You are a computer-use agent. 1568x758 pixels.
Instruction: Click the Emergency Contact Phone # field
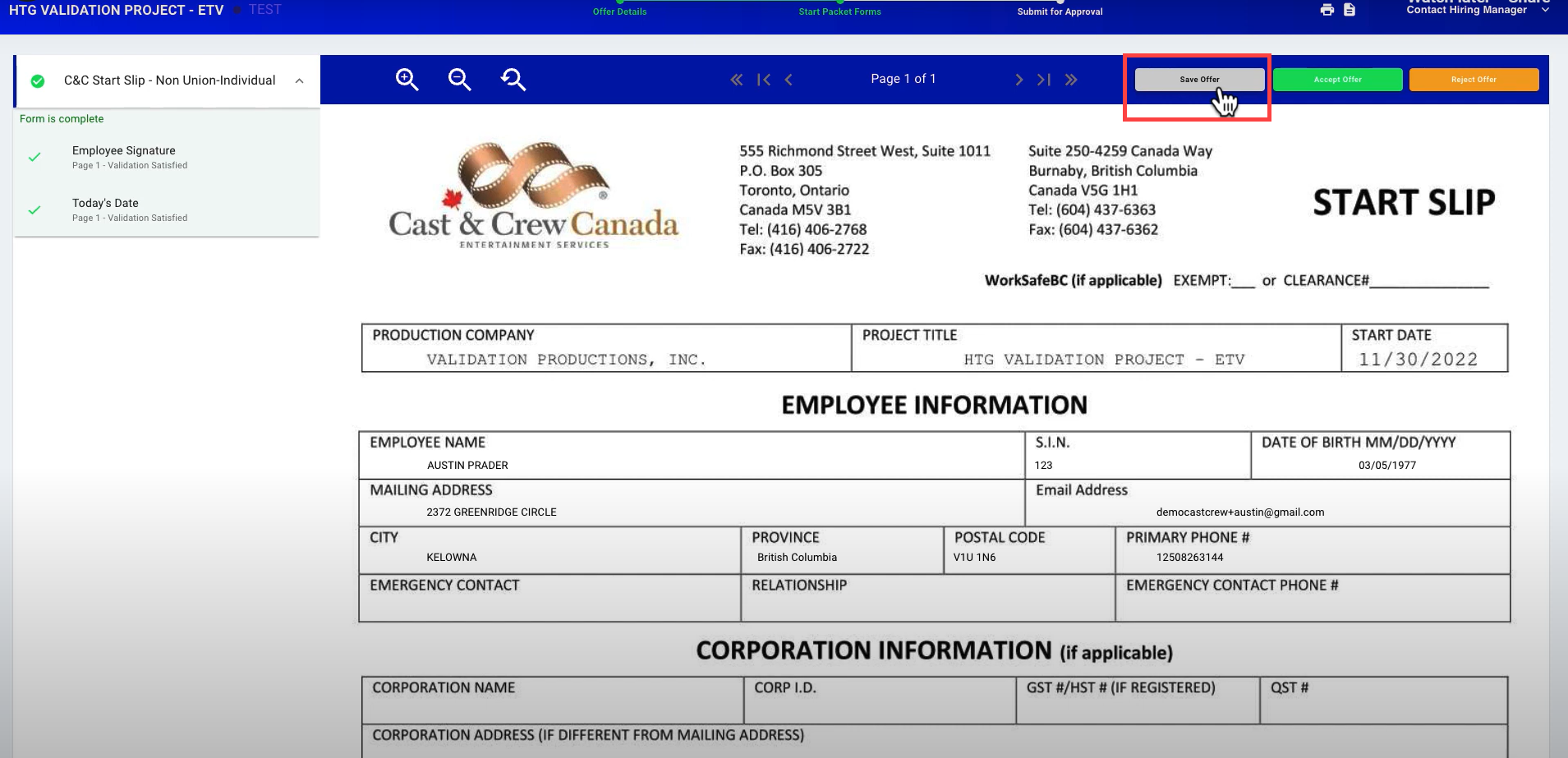(x=1313, y=598)
